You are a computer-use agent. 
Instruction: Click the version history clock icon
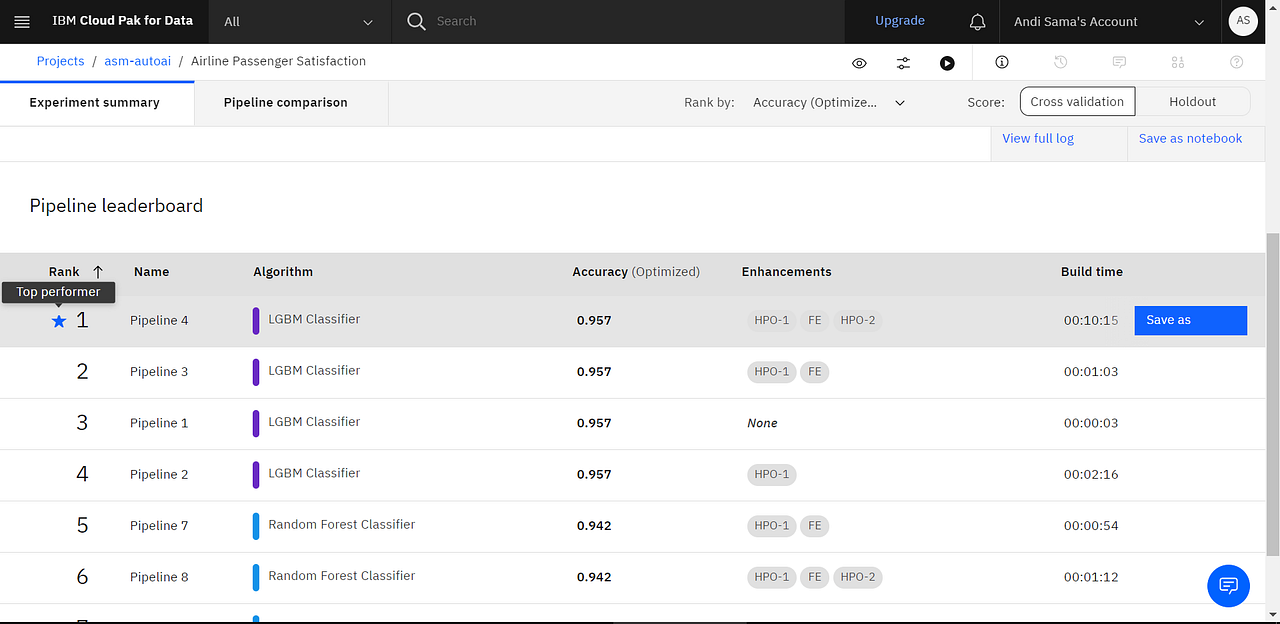pyautogui.click(x=1060, y=62)
